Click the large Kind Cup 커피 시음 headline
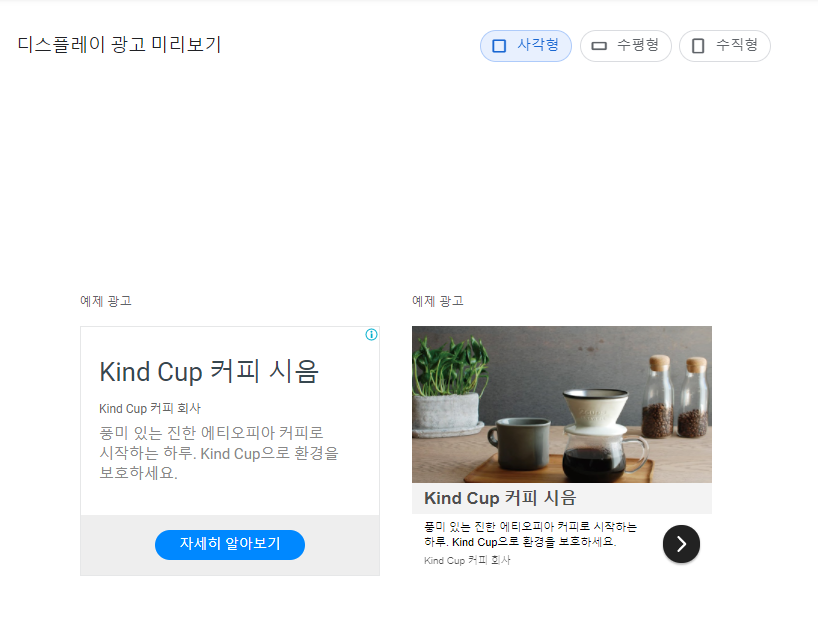The width and height of the screenshot is (818, 620). coord(209,372)
